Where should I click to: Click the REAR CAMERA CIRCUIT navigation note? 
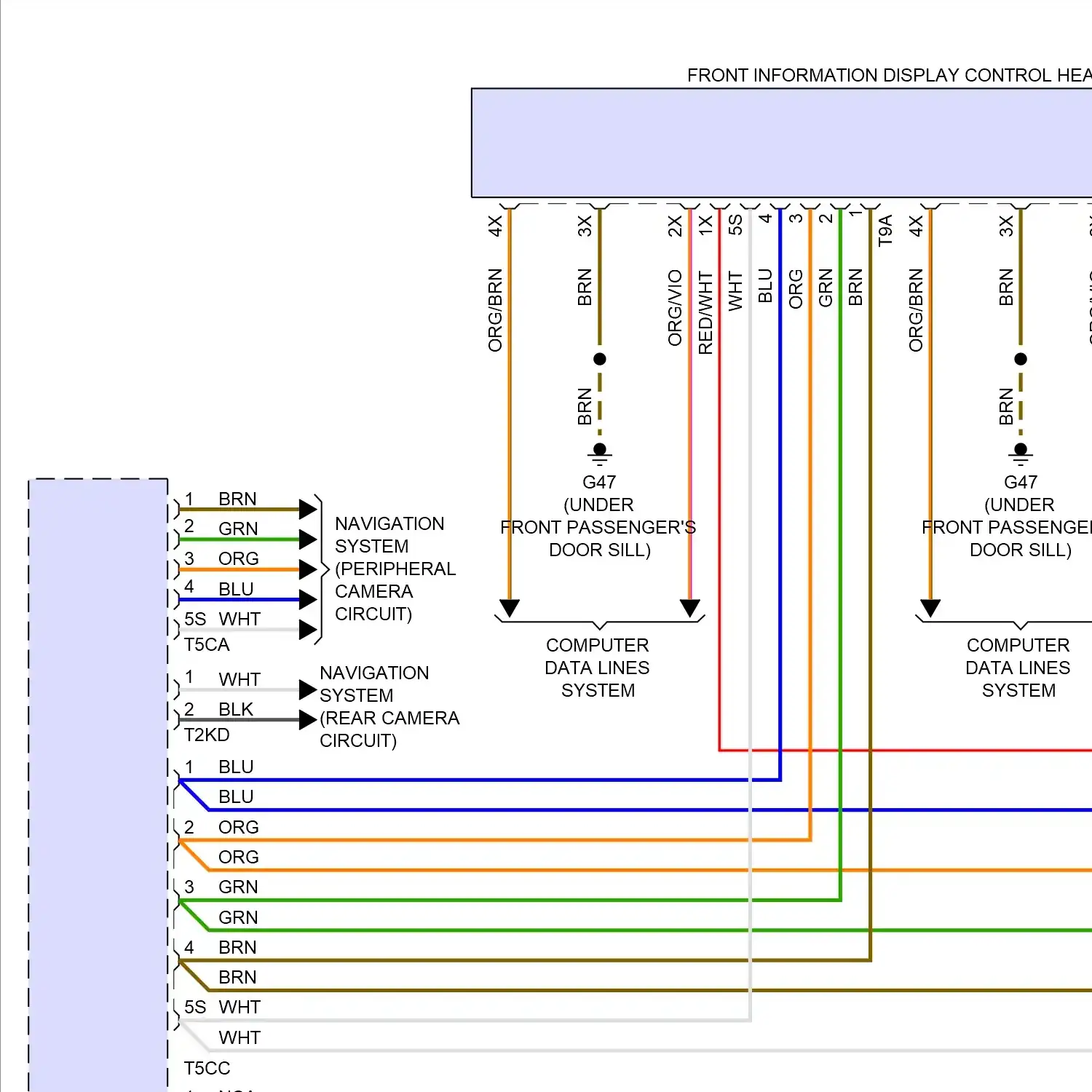pyautogui.click(x=389, y=706)
